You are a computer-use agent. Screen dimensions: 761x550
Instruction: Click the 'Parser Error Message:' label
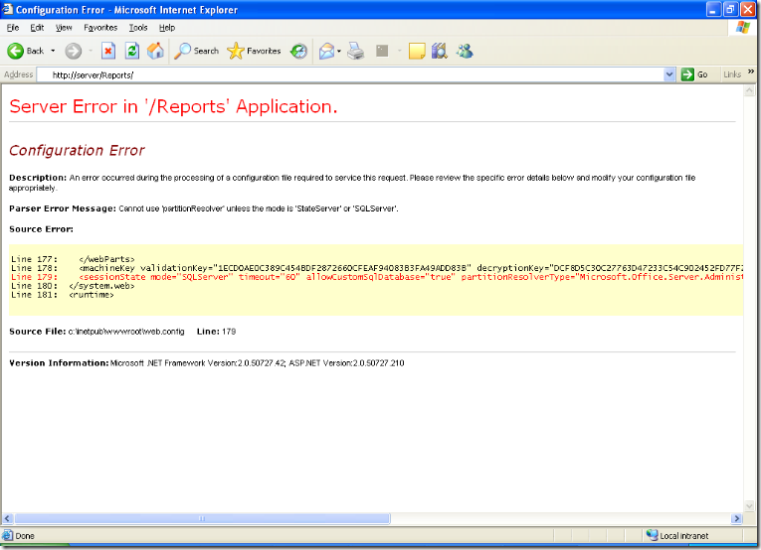coord(62,209)
